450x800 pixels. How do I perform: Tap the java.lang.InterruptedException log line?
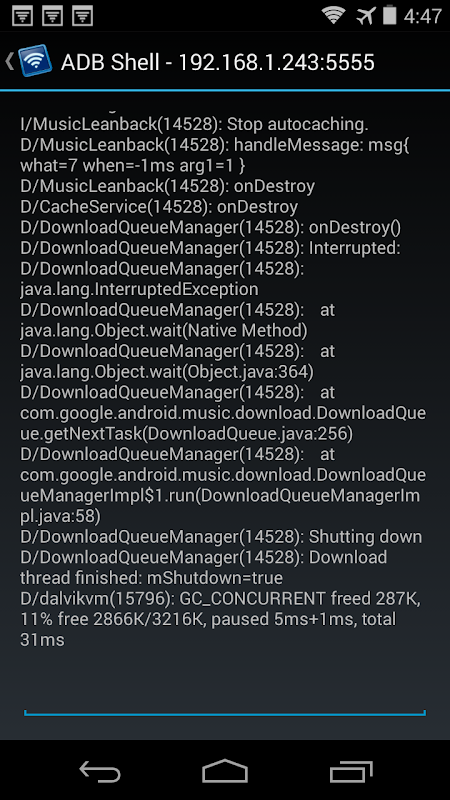tap(139, 289)
